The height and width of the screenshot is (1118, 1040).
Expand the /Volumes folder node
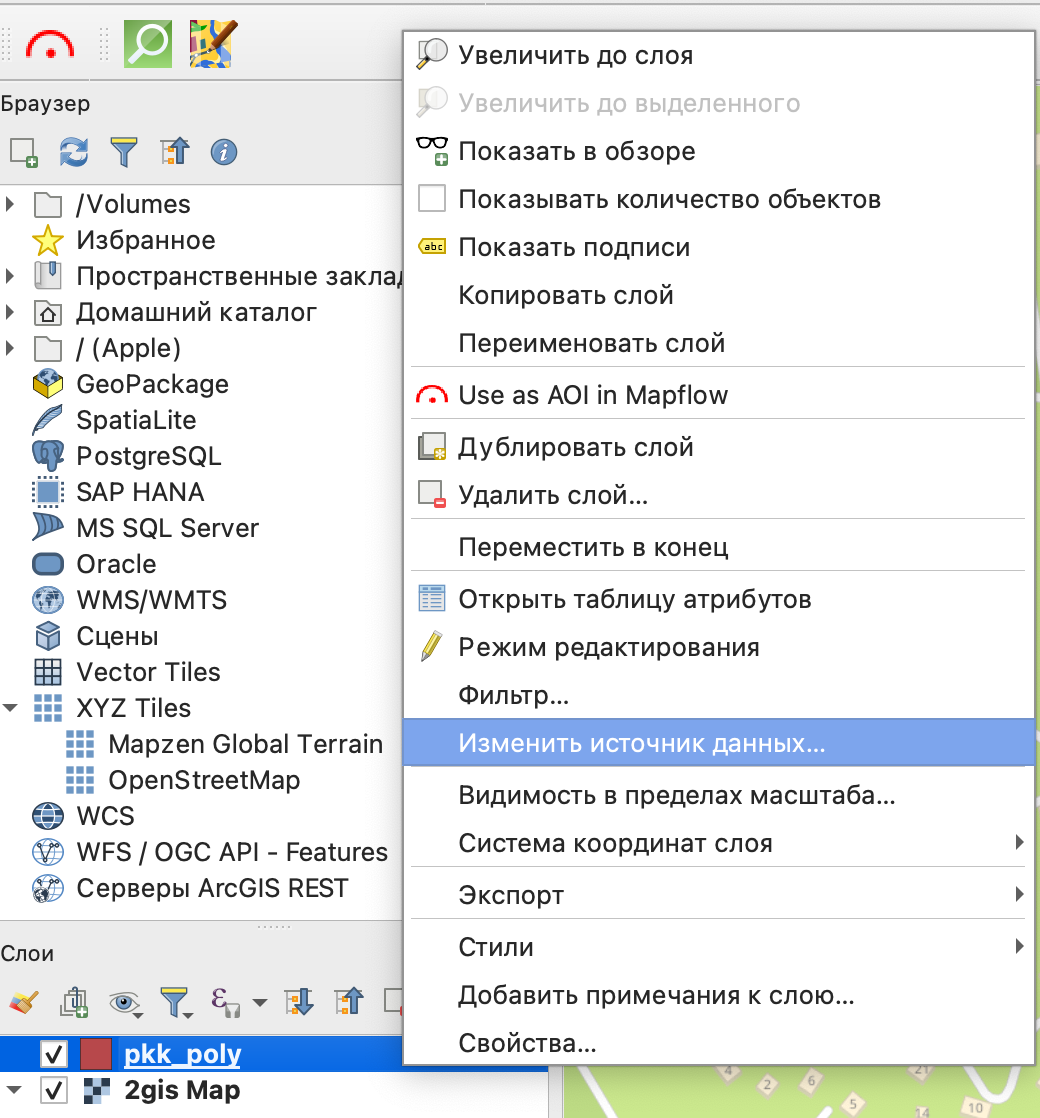point(11,204)
